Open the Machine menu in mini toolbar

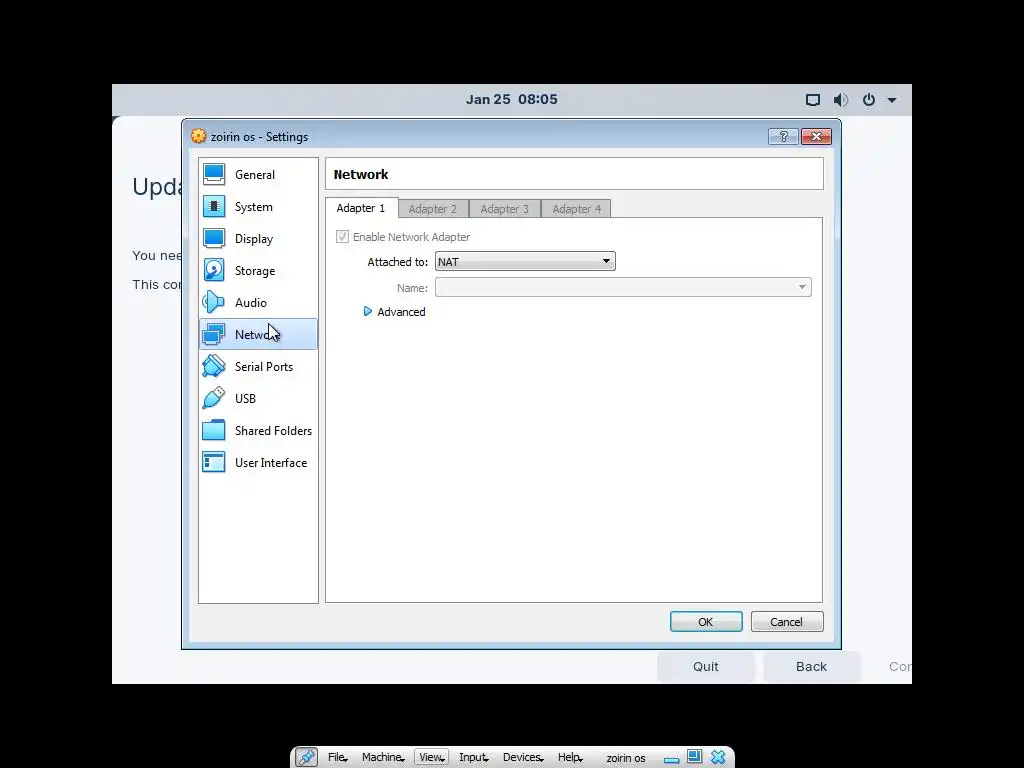[383, 757]
